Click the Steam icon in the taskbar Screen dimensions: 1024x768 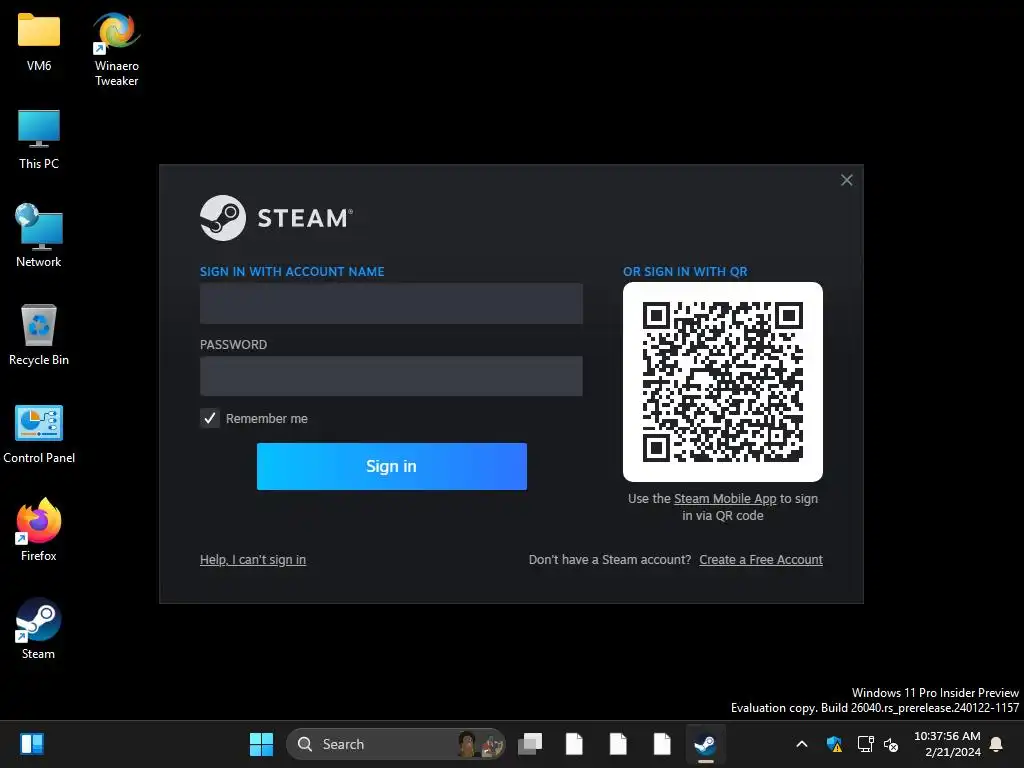pyautogui.click(x=705, y=744)
